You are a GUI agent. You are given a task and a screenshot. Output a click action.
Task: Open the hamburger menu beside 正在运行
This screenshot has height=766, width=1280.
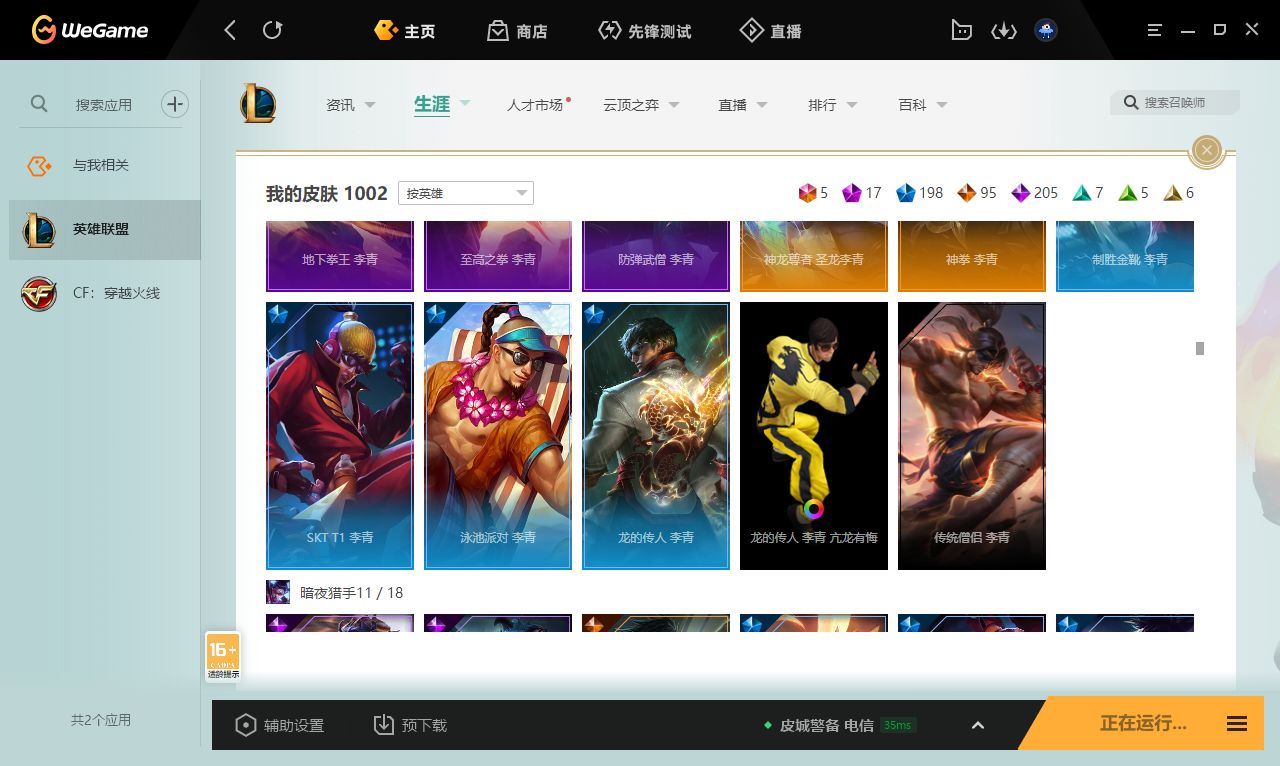1237,724
